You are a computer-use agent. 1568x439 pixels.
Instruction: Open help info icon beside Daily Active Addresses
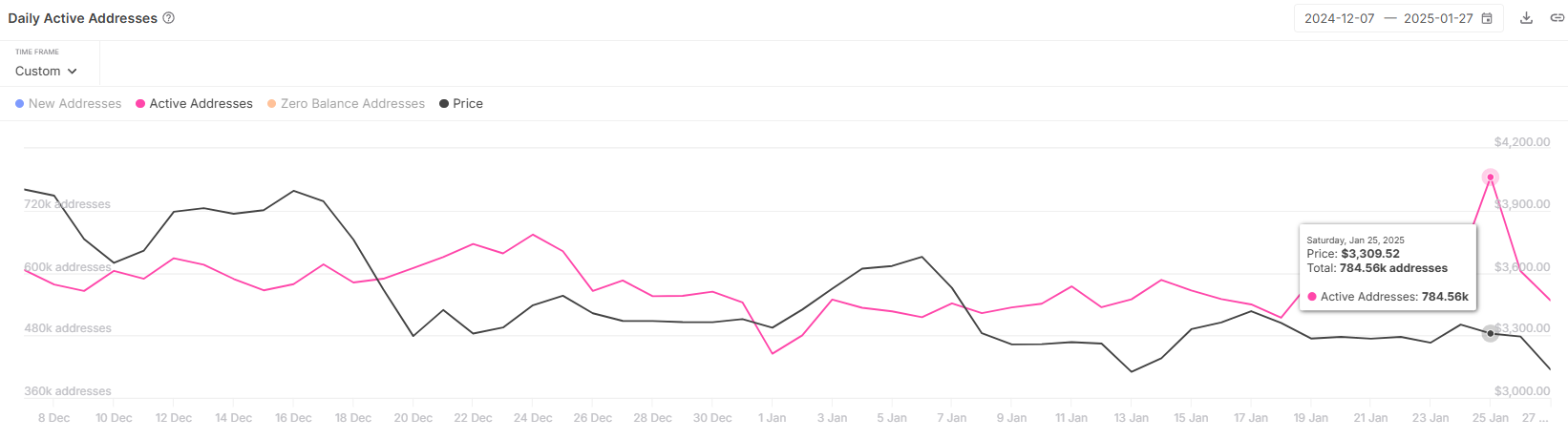[169, 18]
